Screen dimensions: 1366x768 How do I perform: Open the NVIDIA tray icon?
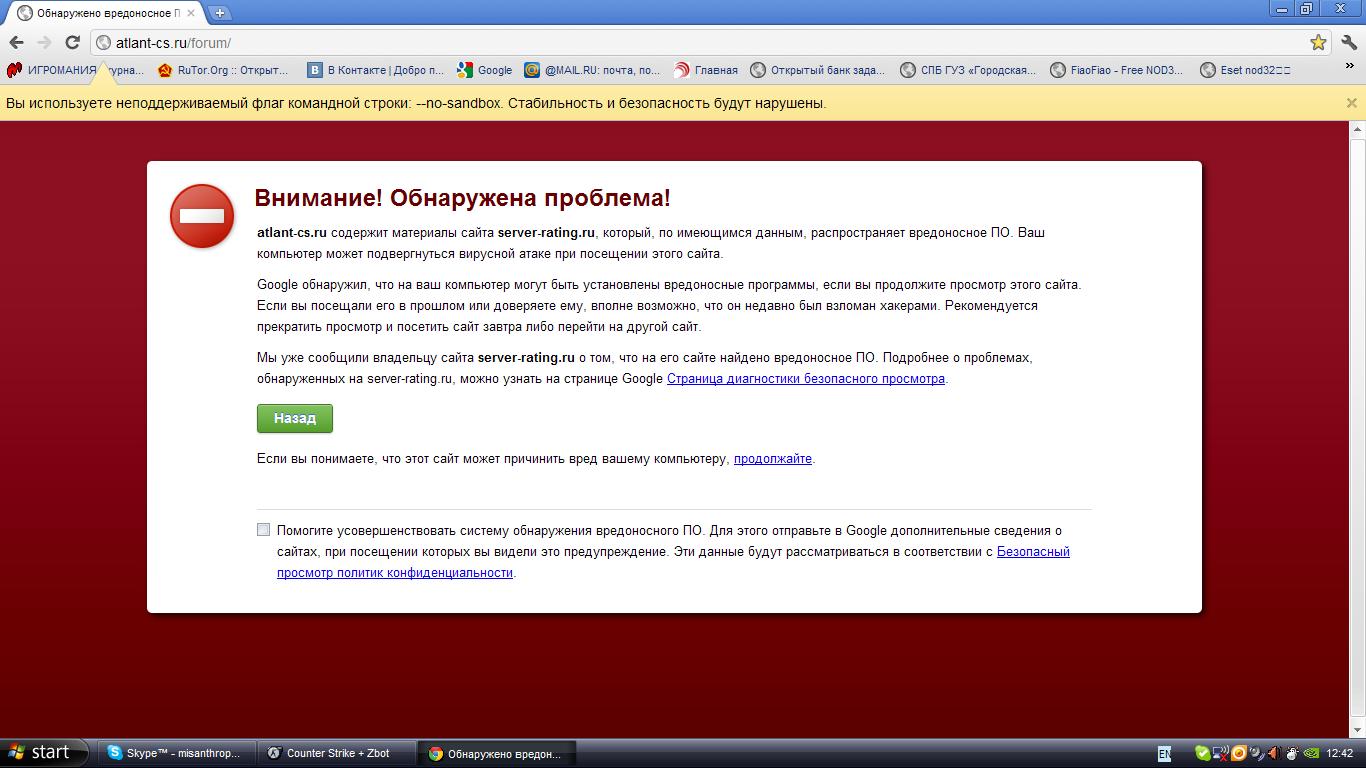[1311, 754]
